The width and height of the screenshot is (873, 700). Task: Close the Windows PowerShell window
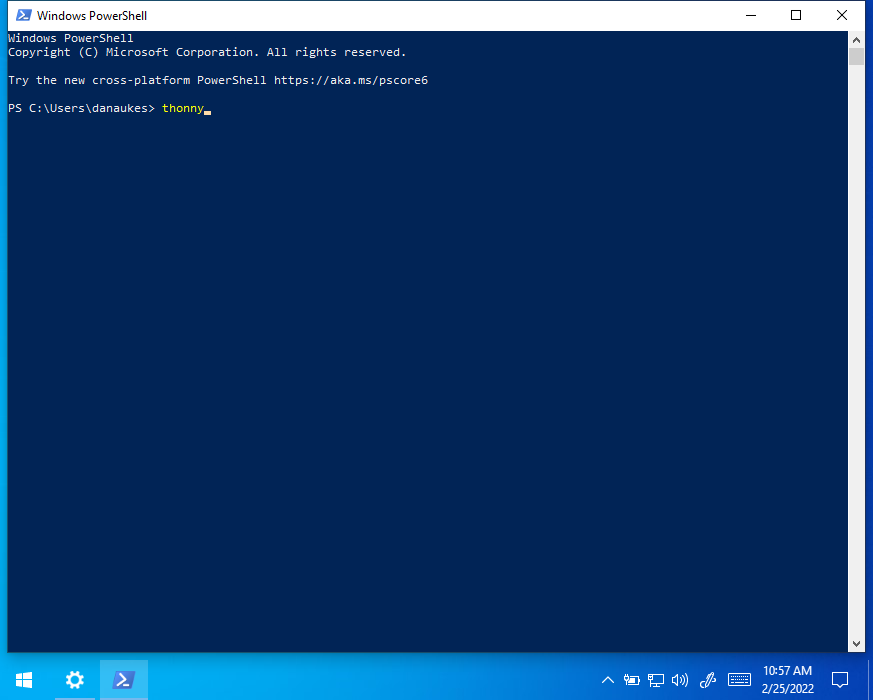(x=842, y=16)
